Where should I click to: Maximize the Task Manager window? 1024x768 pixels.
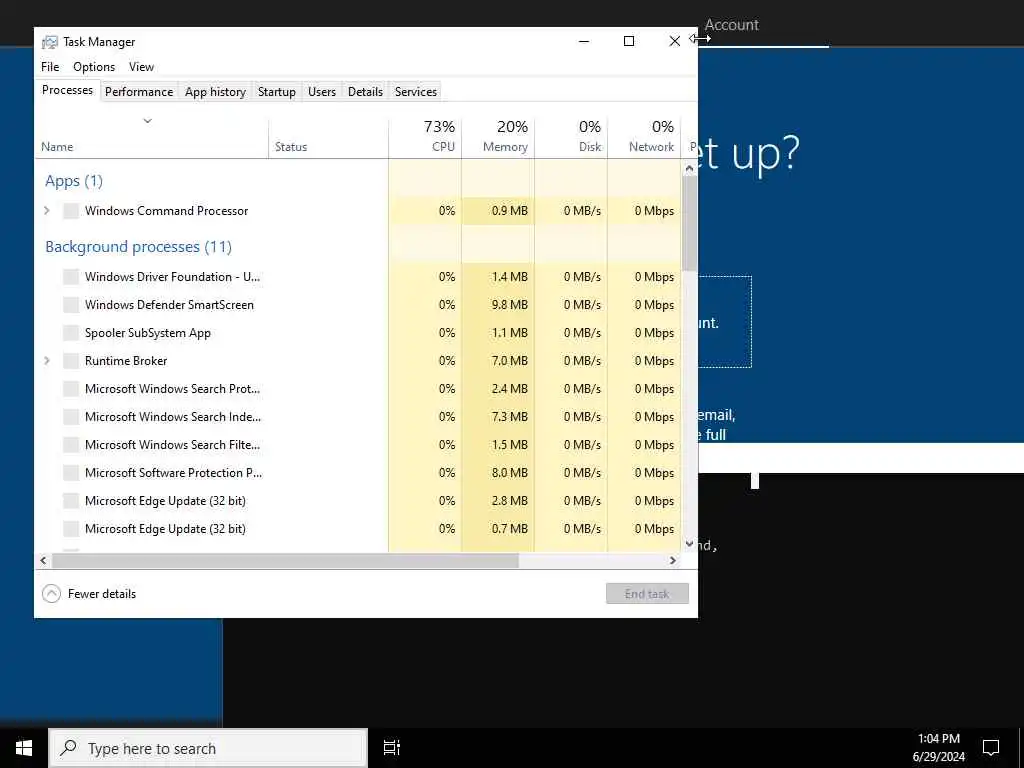coord(629,41)
